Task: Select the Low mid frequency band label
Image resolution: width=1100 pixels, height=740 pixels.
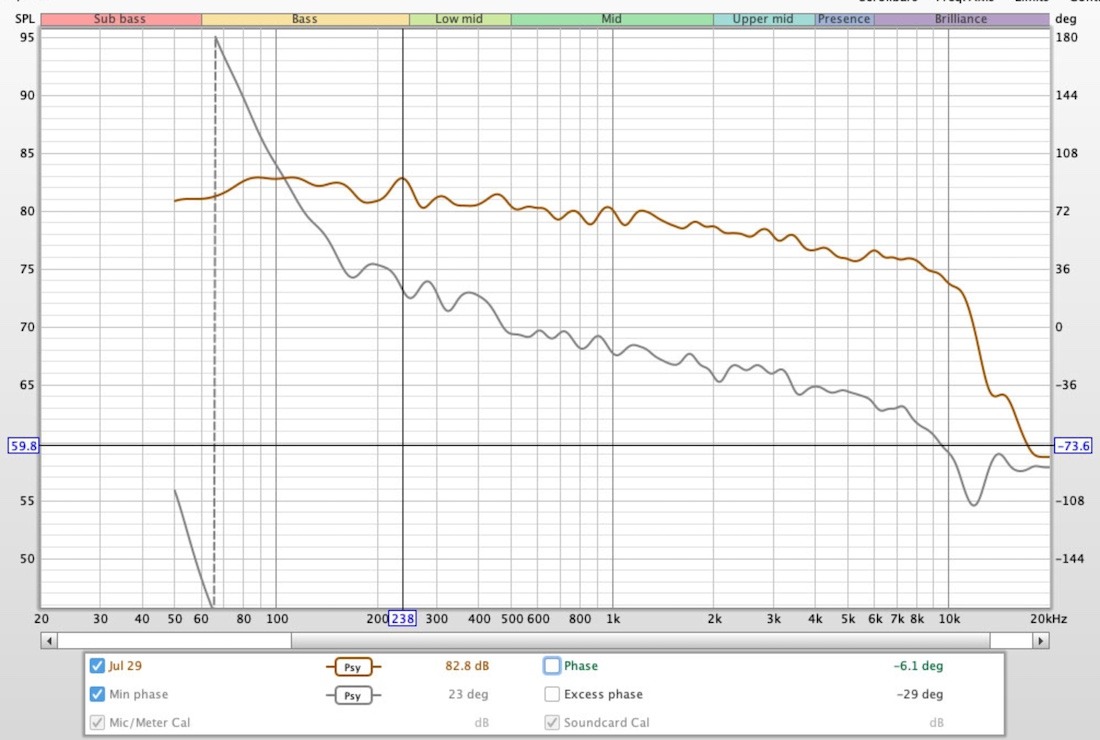Action: tap(460, 19)
